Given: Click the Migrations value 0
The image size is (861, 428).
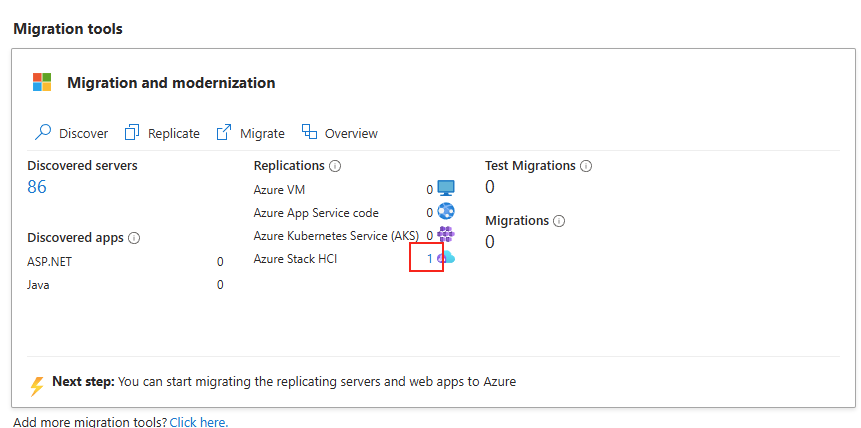Looking at the screenshot, I should click(x=490, y=242).
